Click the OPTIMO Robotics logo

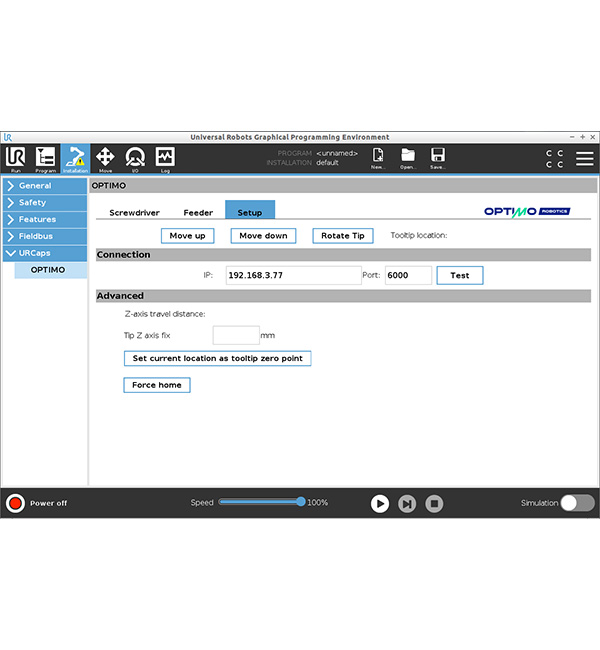pyautogui.click(x=527, y=212)
